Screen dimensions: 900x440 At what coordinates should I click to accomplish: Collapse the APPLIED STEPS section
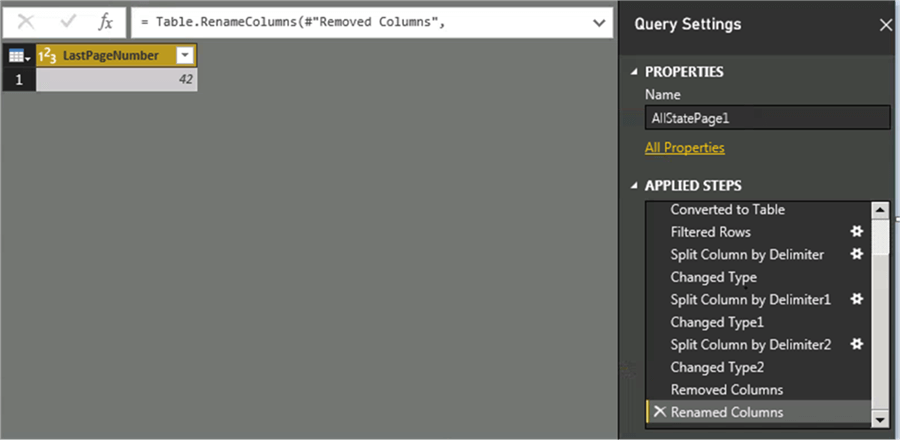tap(634, 186)
